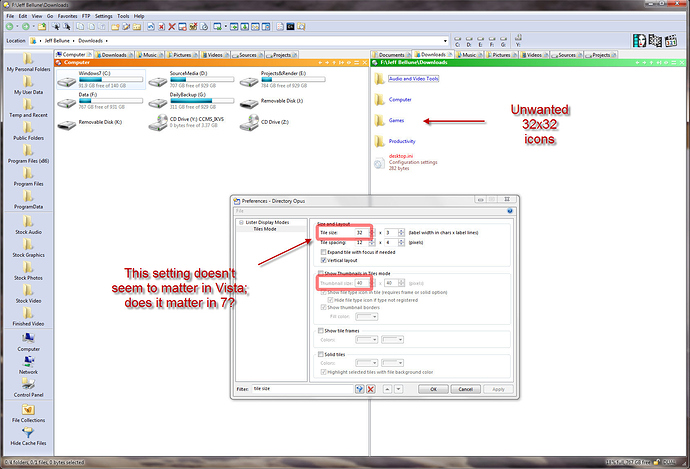Open Program Files (x86) sidebar folder

tap(28, 154)
